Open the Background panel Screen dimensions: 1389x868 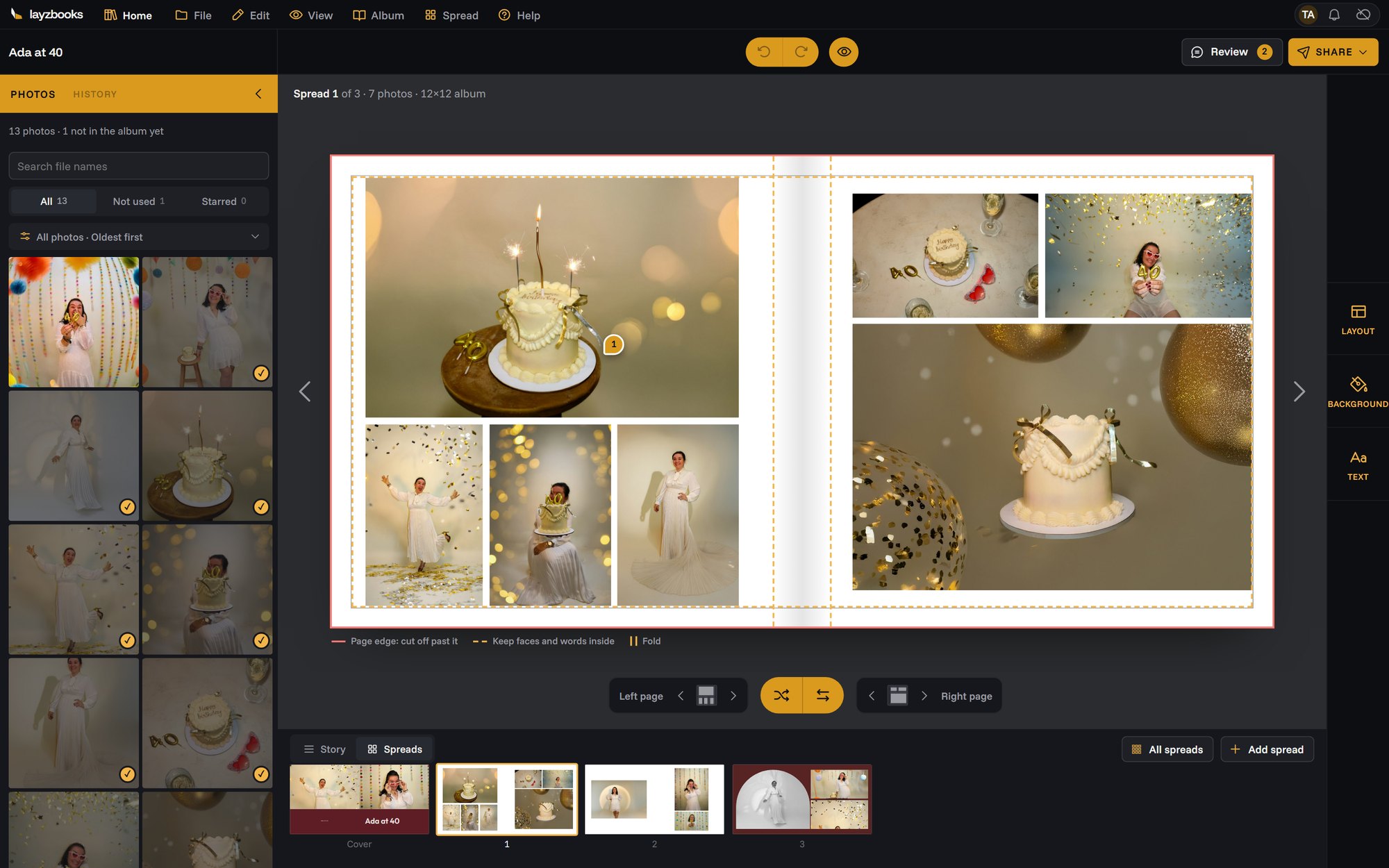(1358, 392)
